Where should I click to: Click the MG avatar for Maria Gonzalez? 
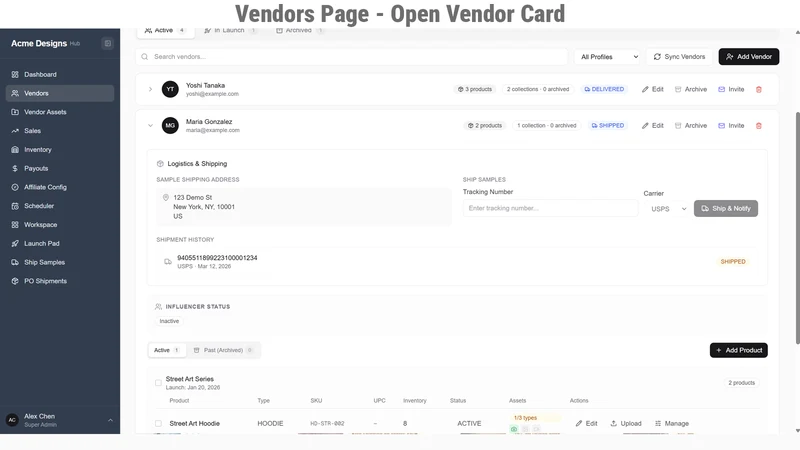tap(170, 126)
